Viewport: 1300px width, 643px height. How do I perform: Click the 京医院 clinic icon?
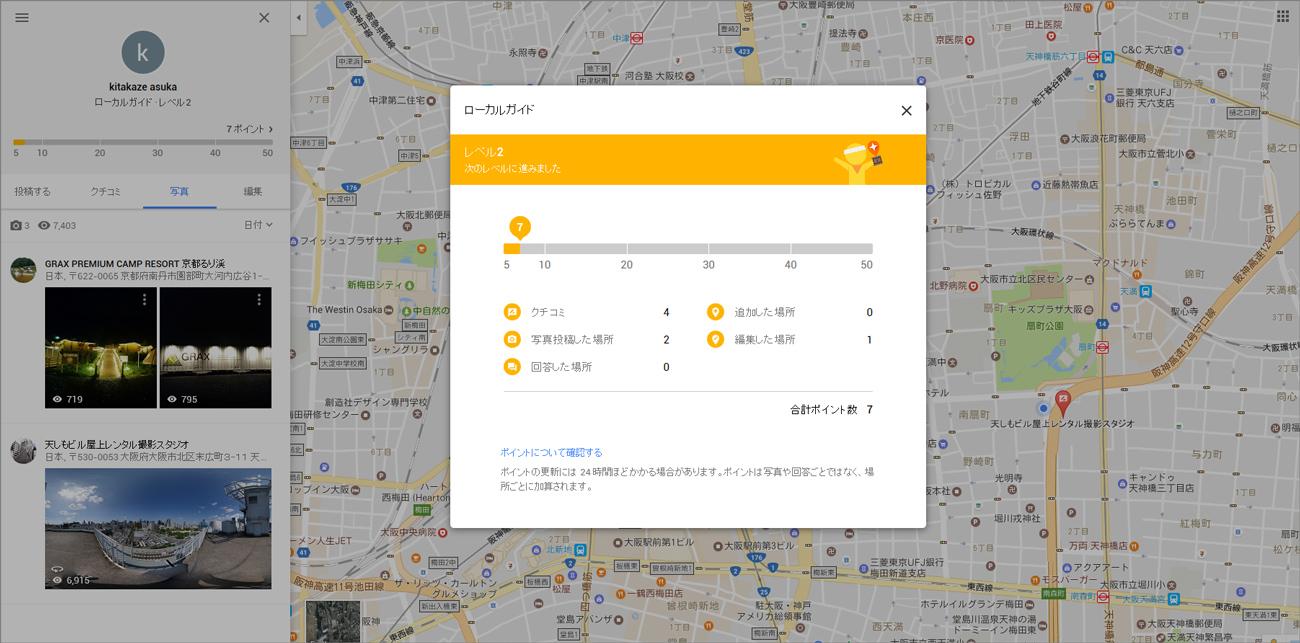[969, 40]
